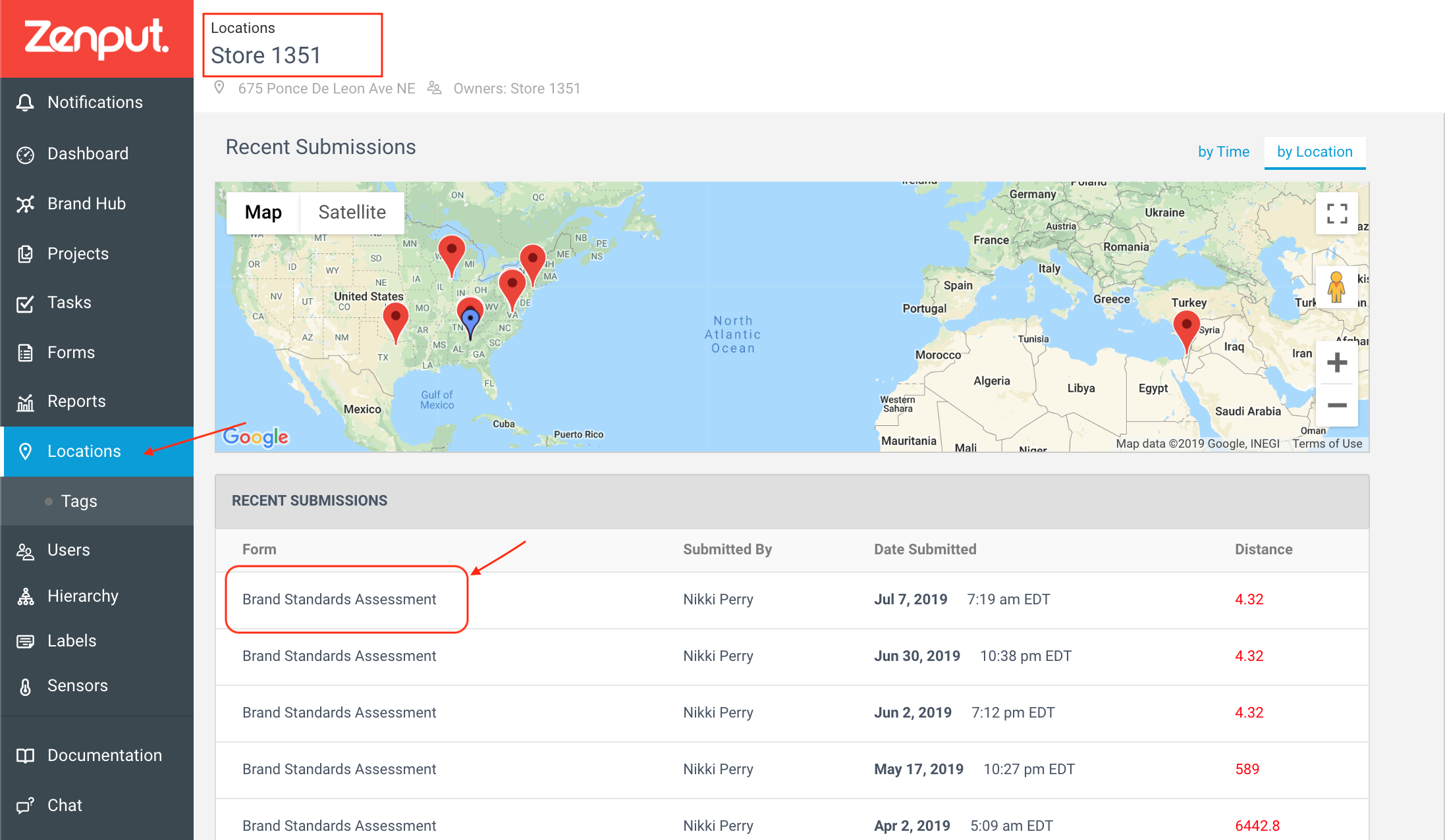Click the Sensors thermometer icon
This screenshot has height=840, width=1445.
25,686
